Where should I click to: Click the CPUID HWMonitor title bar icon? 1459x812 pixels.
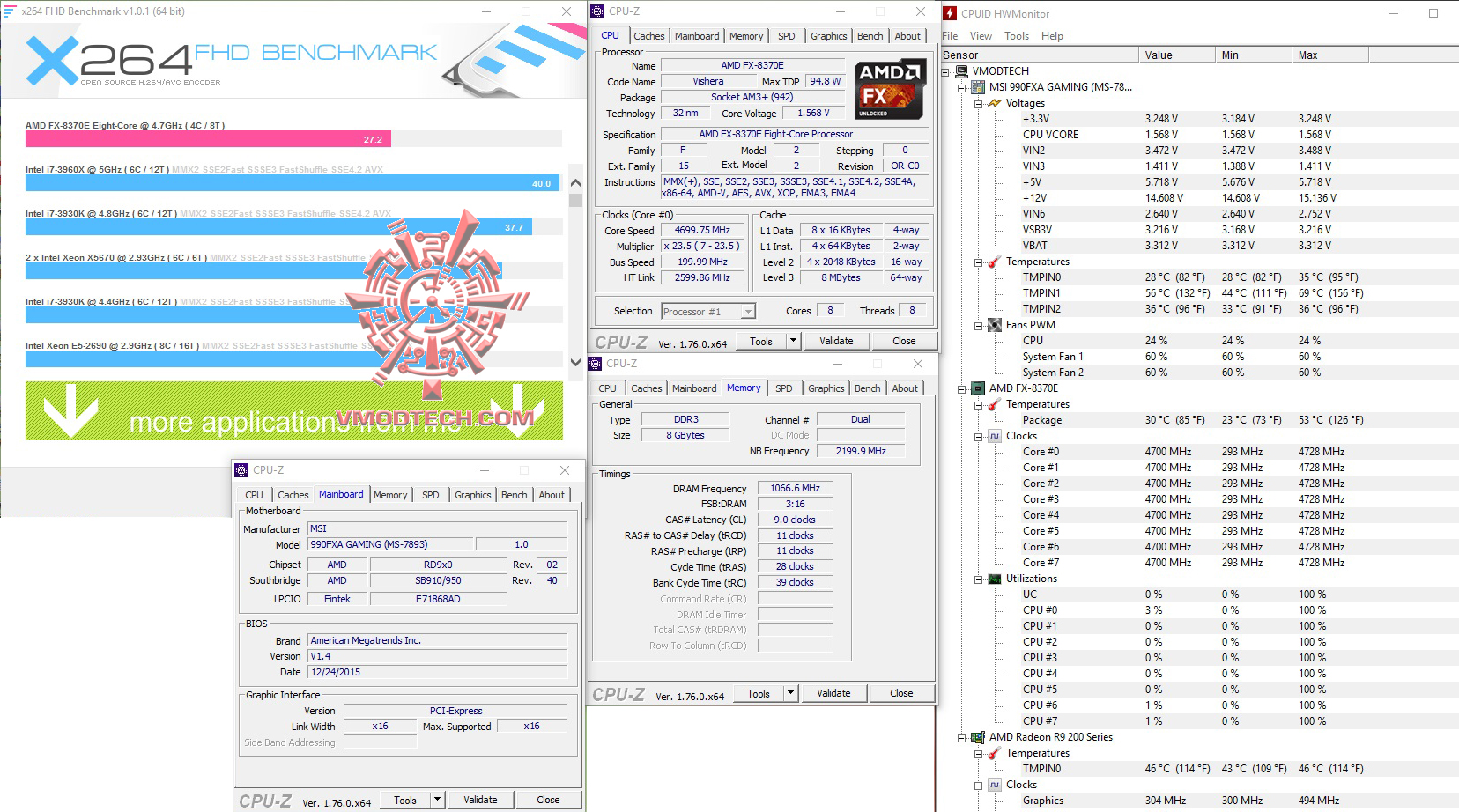coord(950,13)
